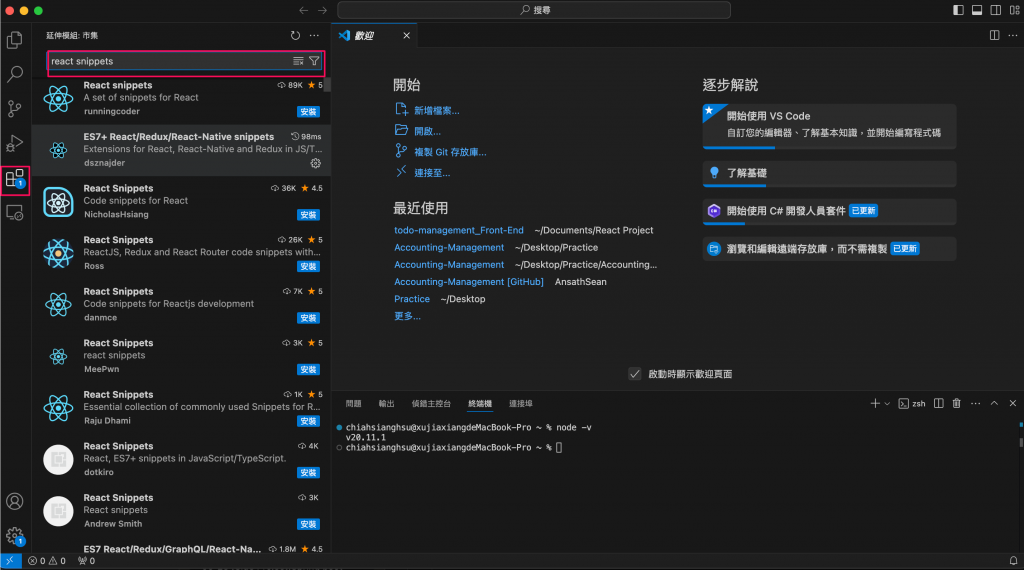Viewport: 1024px width, 570px height.
Task: Switch to the 連接埠 tab
Action: [520, 404]
